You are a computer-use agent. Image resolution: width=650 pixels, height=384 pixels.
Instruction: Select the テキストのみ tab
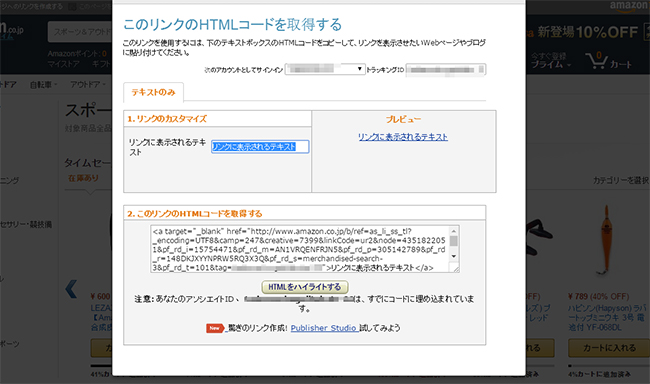coord(153,92)
